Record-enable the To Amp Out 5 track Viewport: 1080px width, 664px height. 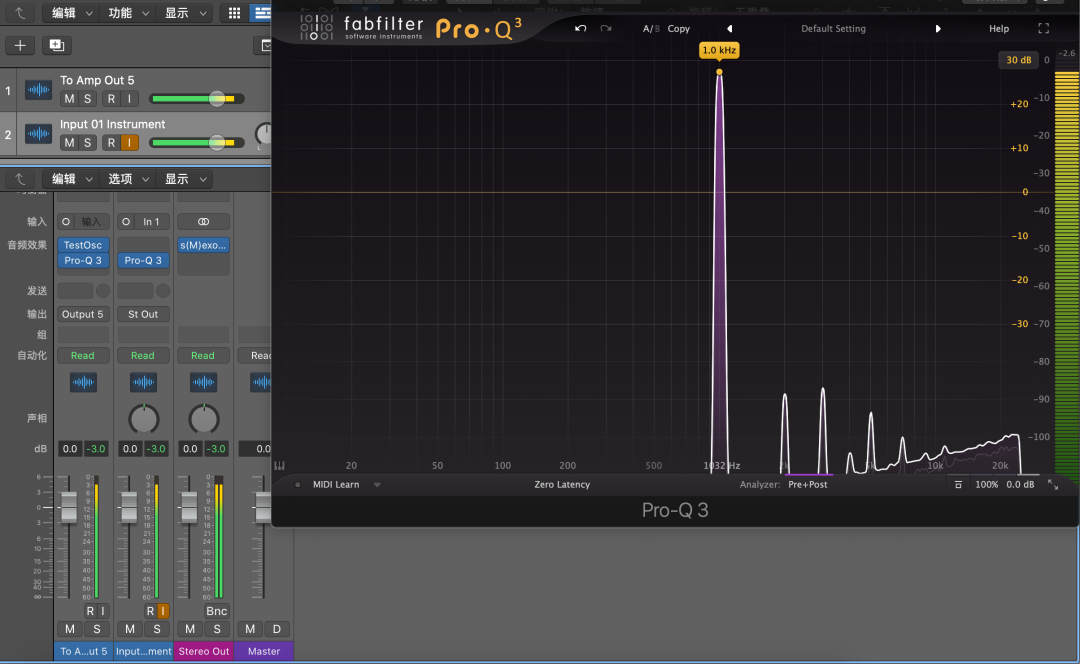[x=111, y=99]
